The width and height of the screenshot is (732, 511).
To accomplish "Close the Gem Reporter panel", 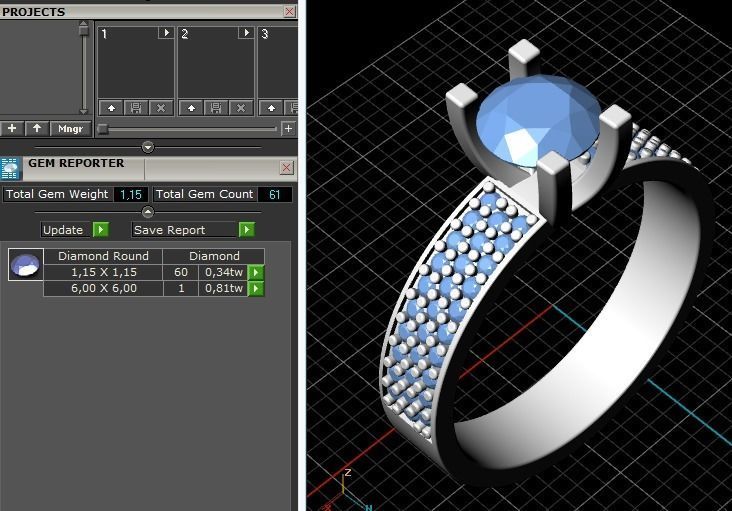I will click(x=287, y=168).
